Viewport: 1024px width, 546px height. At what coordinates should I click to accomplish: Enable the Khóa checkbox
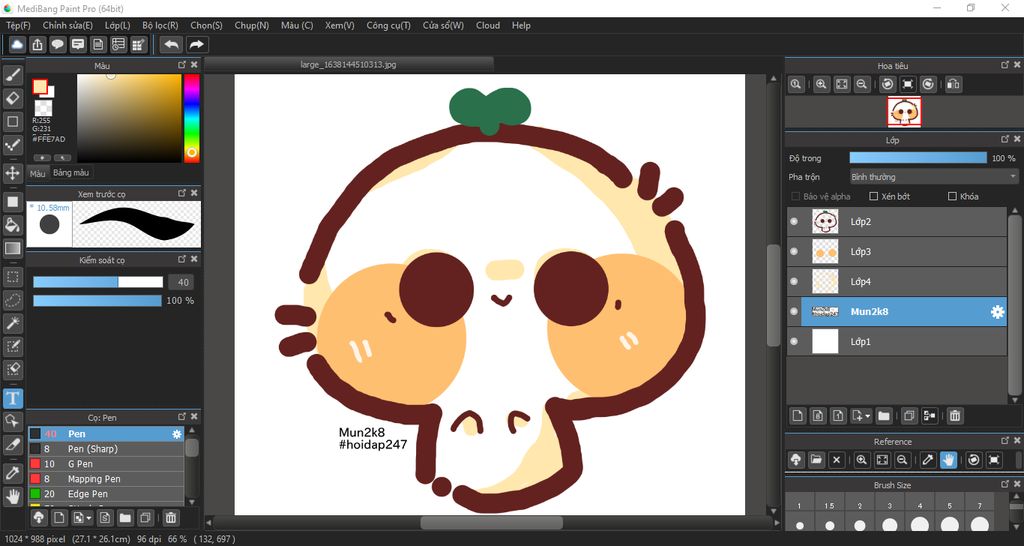[x=952, y=197]
